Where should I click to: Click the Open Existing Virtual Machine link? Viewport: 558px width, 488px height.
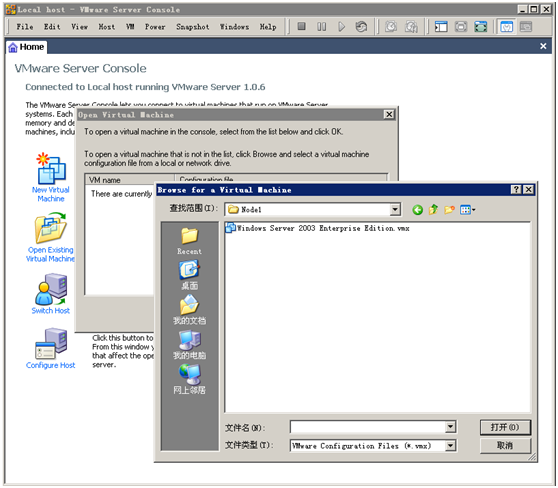coord(51,254)
